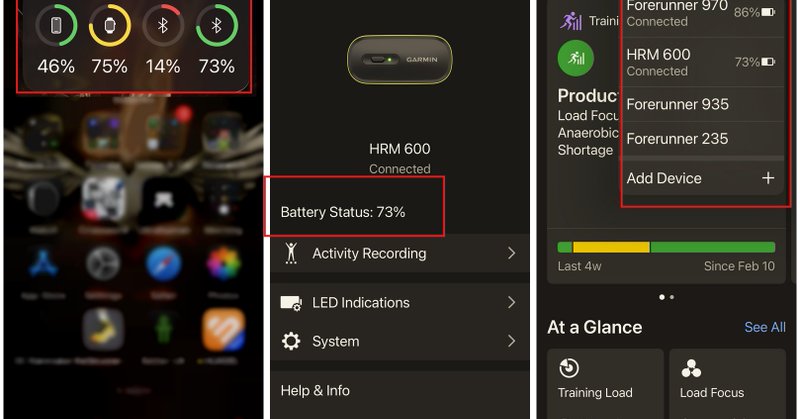Select Forerunner 935 from the device list

coord(702,104)
